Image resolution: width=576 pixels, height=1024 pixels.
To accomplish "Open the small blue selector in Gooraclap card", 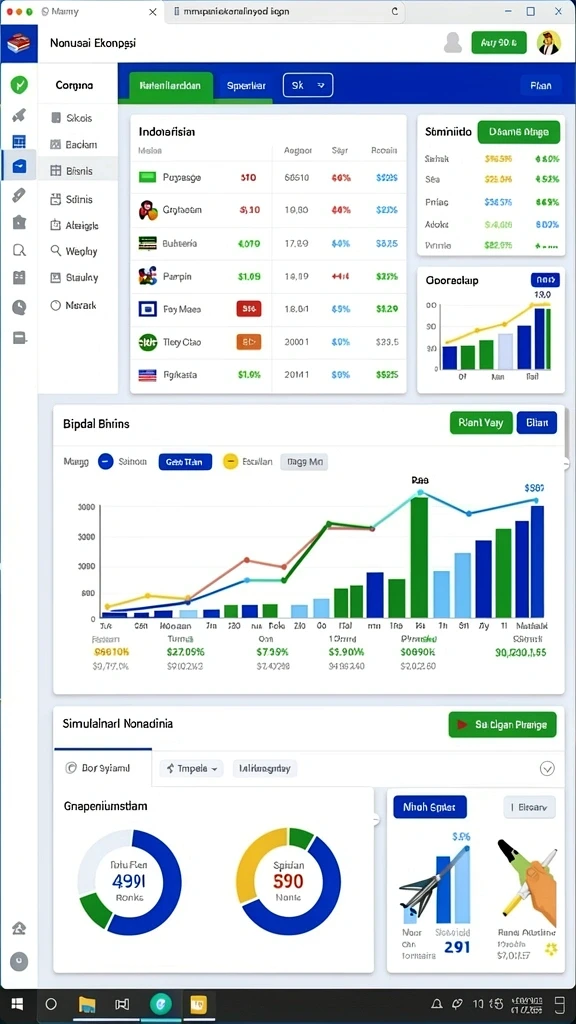I will point(545,280).
